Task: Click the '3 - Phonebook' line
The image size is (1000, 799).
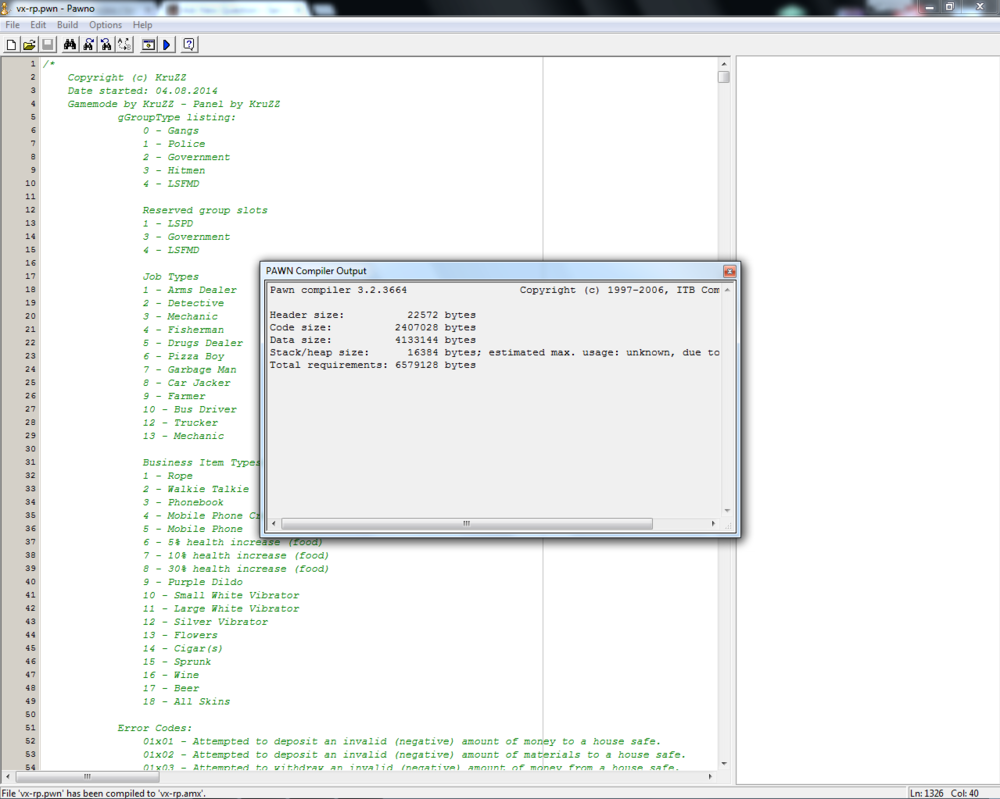Action: [183, 502]
